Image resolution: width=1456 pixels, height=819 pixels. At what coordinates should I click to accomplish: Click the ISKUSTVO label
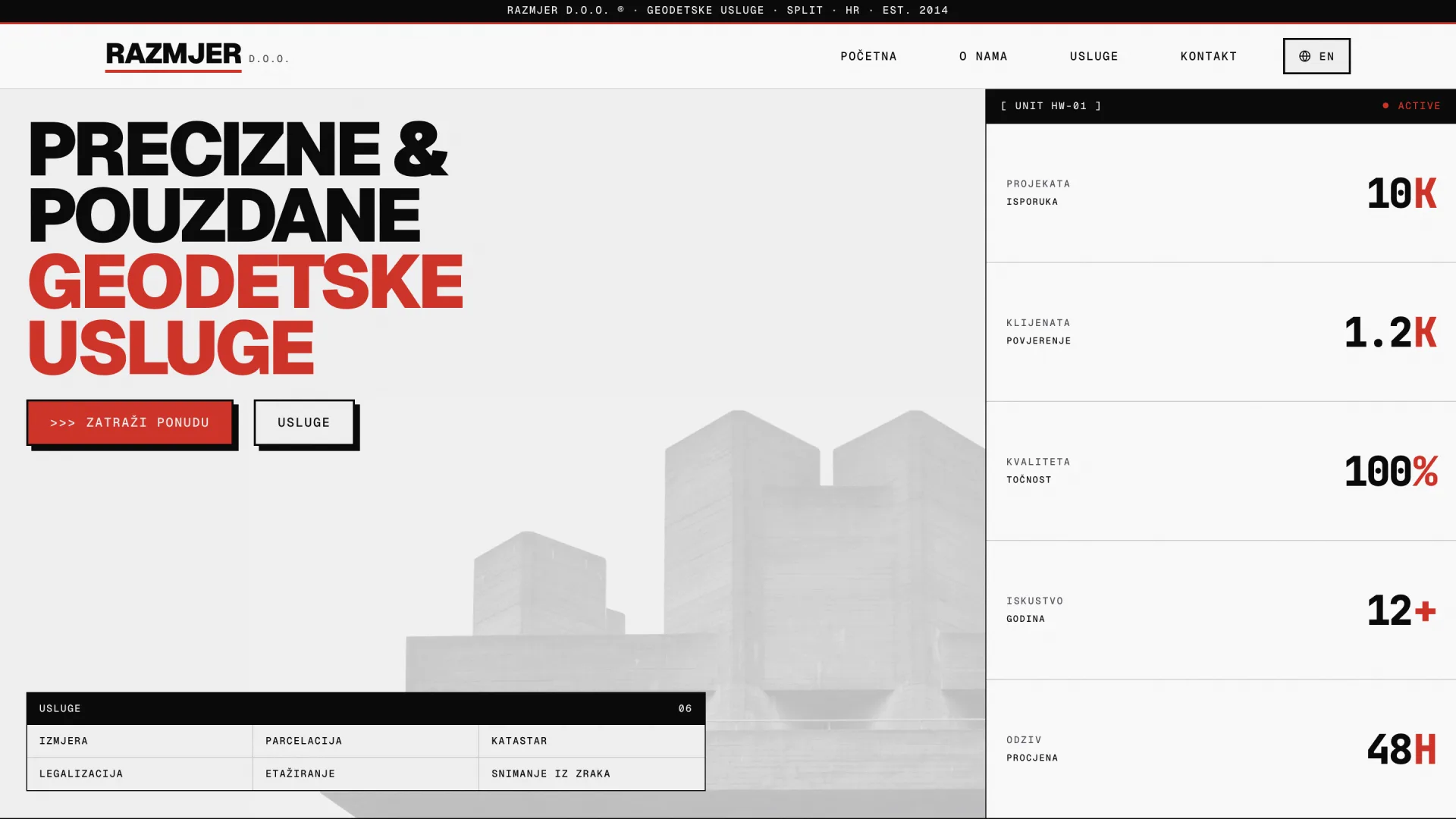1034,601
